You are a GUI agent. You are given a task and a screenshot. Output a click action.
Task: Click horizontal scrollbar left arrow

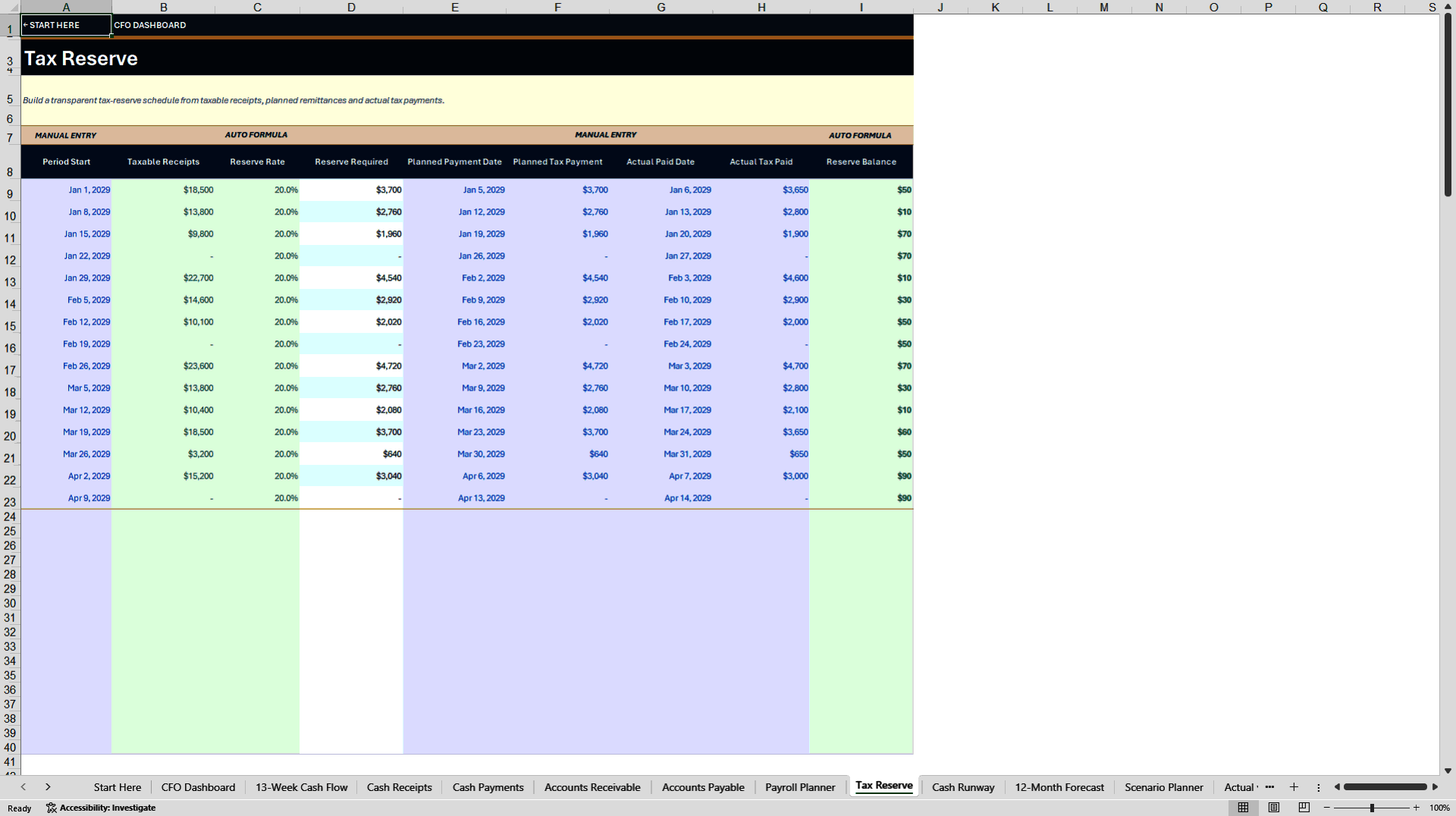[x=1337, y=787]
